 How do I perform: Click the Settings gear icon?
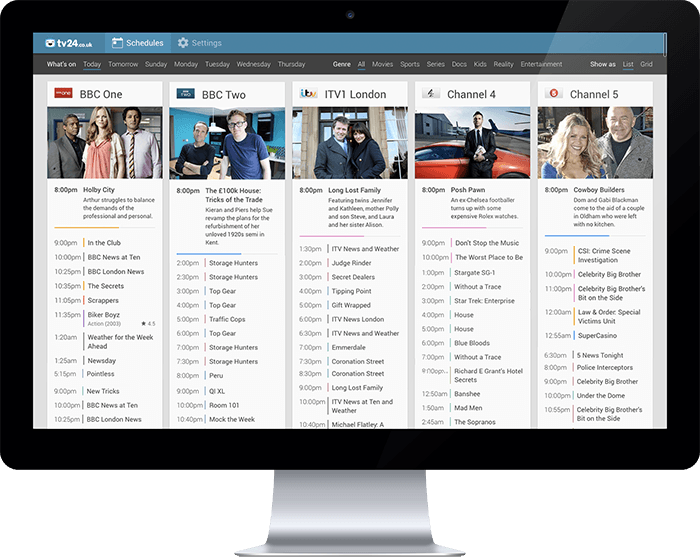pyautogui.click(x=183, y=43)
